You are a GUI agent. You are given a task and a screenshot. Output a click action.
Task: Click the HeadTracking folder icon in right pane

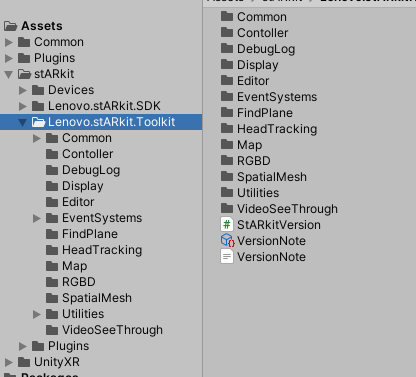[x=227, y=128]
